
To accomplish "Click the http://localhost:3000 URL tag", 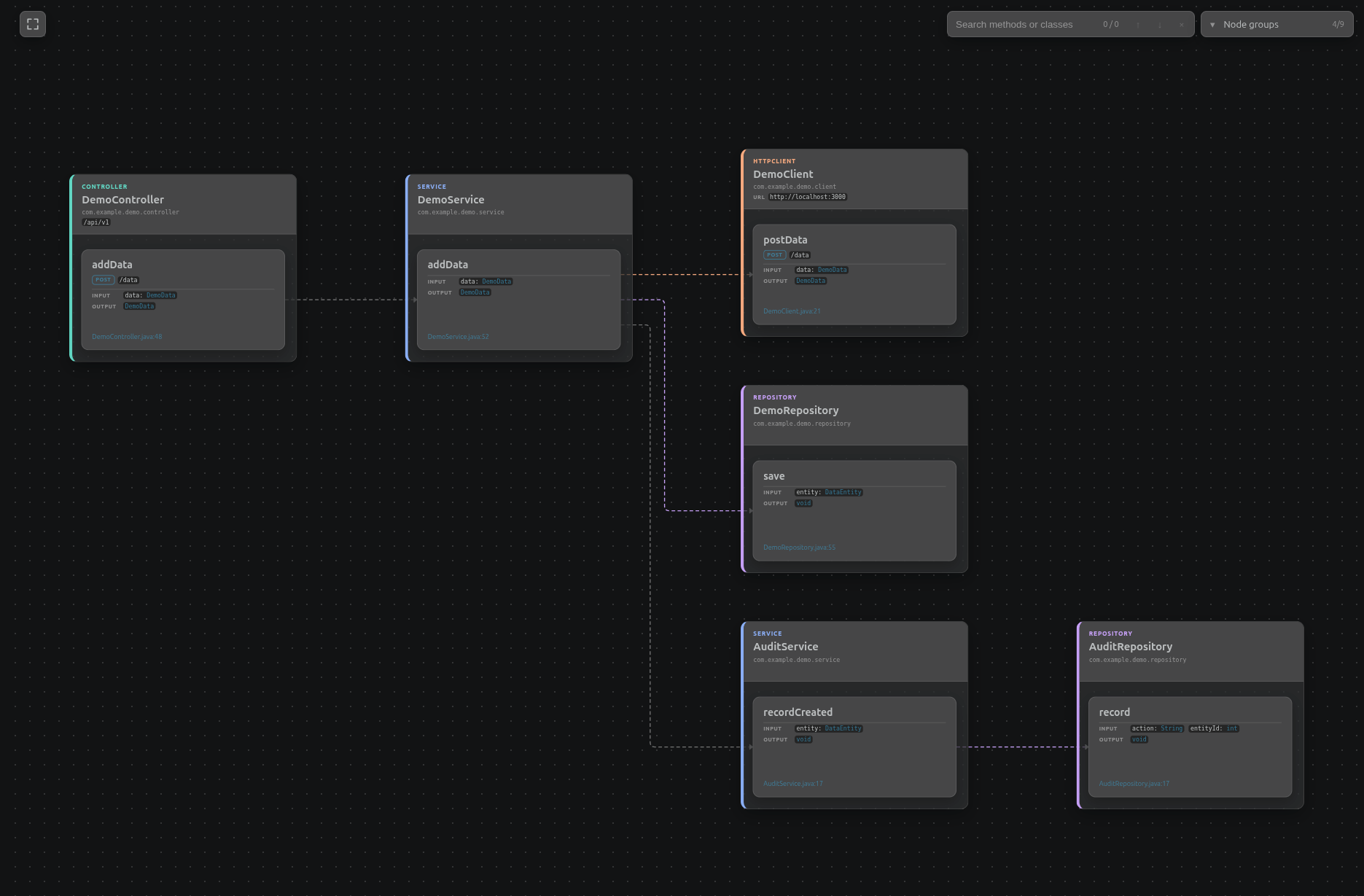I will point(808,197).
